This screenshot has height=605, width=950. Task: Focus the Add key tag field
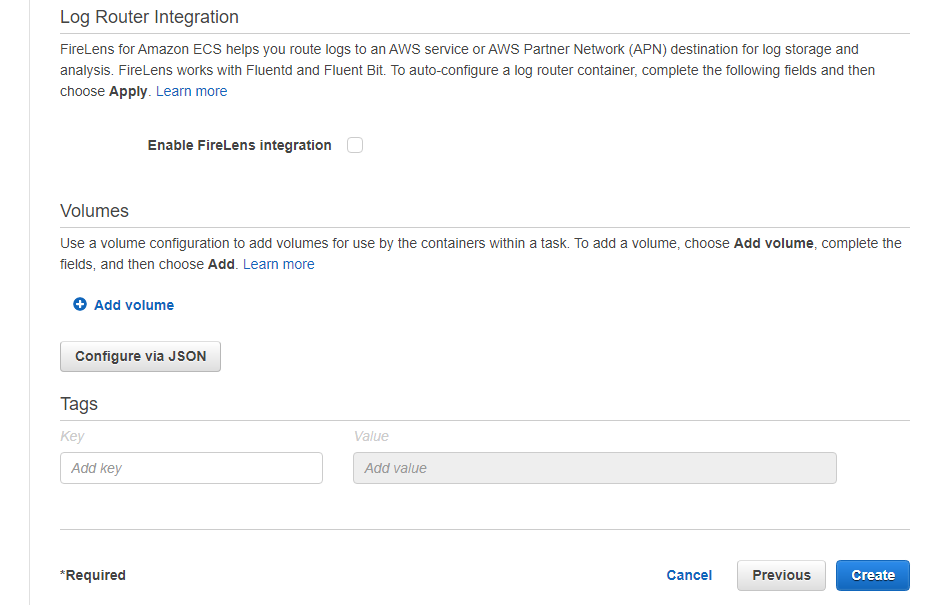(191, 468)
